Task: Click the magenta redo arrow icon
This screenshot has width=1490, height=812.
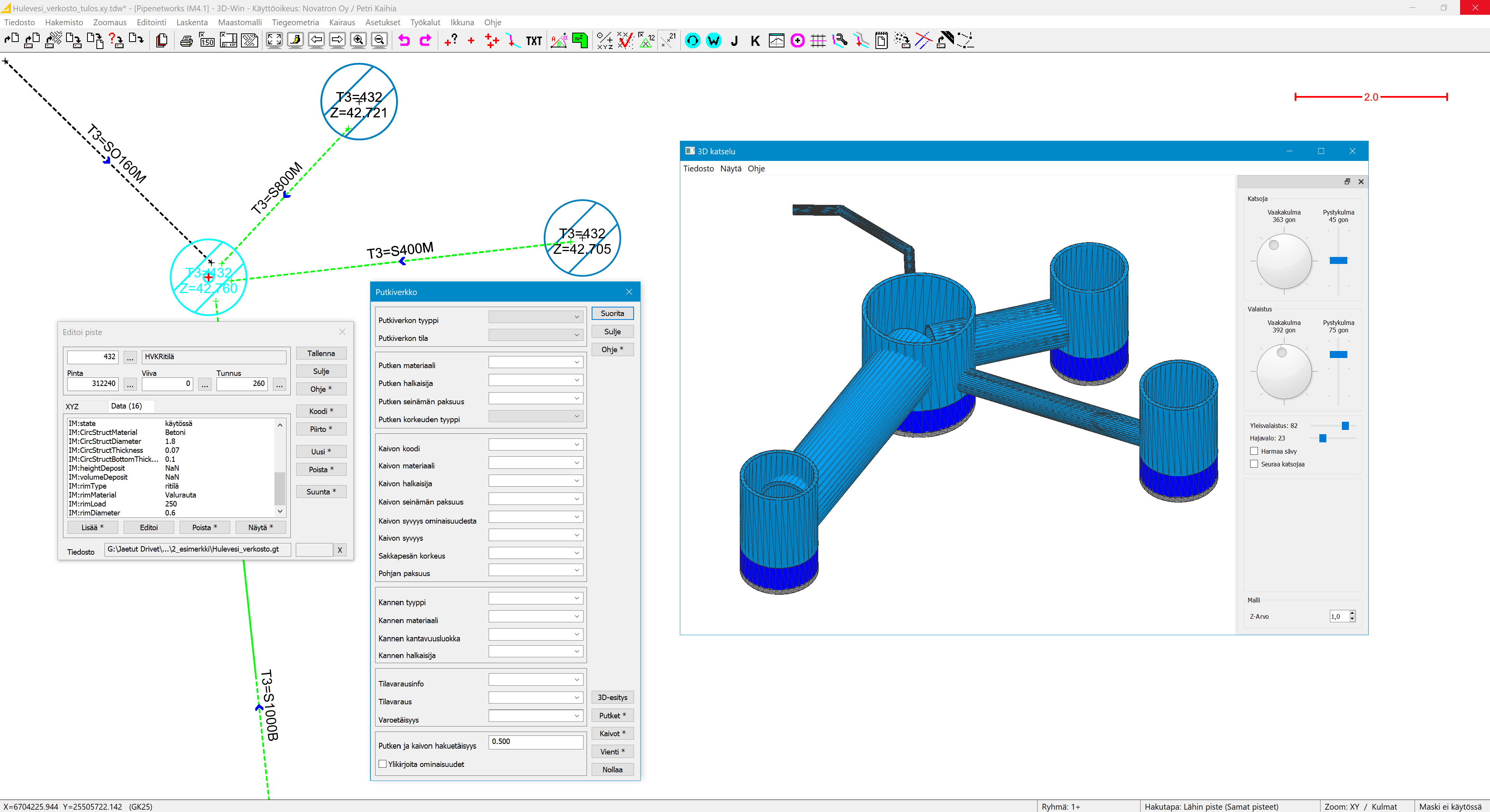Action: pyautogui.click(x=425, y=40)
